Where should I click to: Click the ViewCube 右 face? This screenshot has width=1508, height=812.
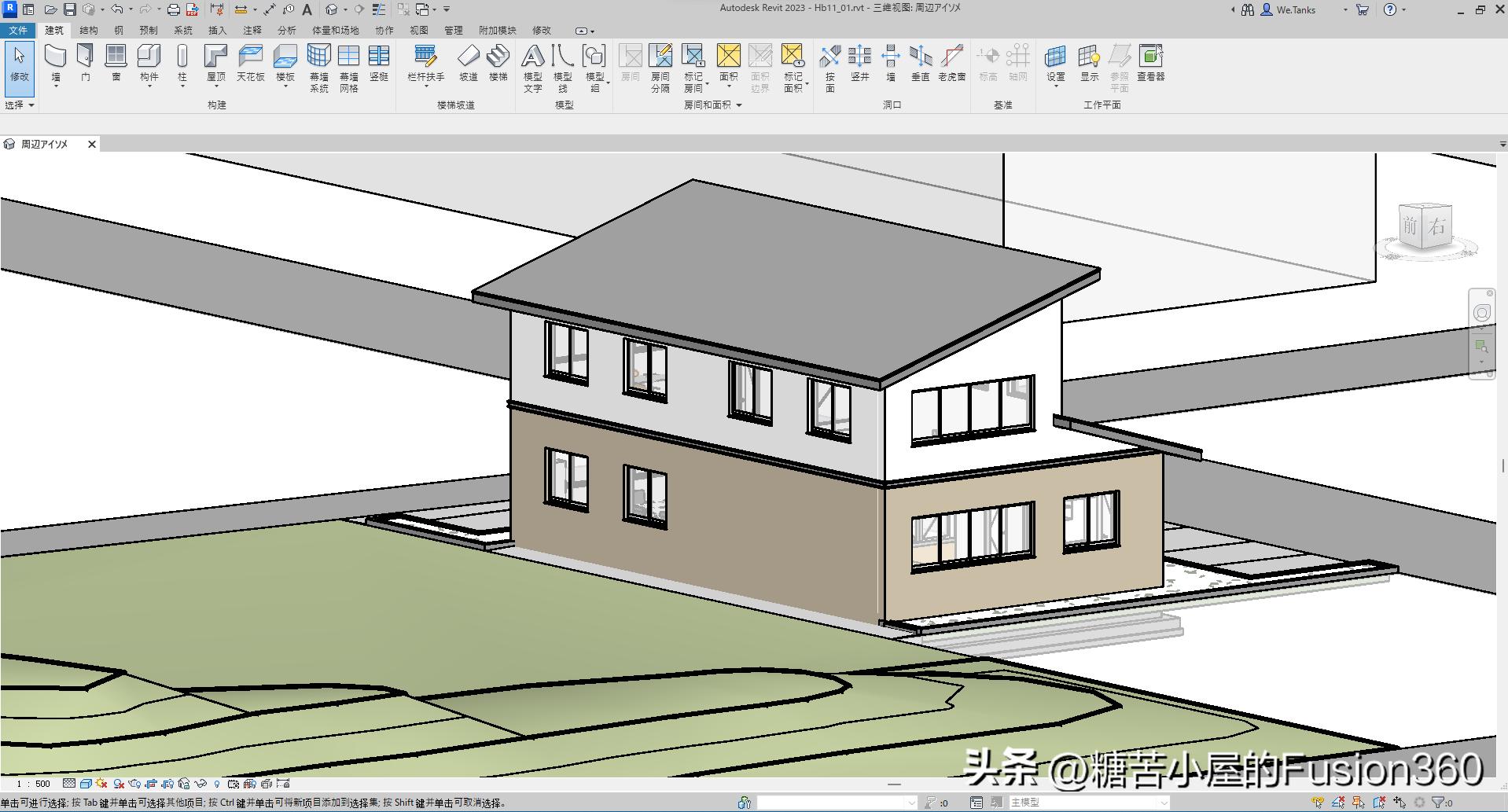coord(1438,227)
